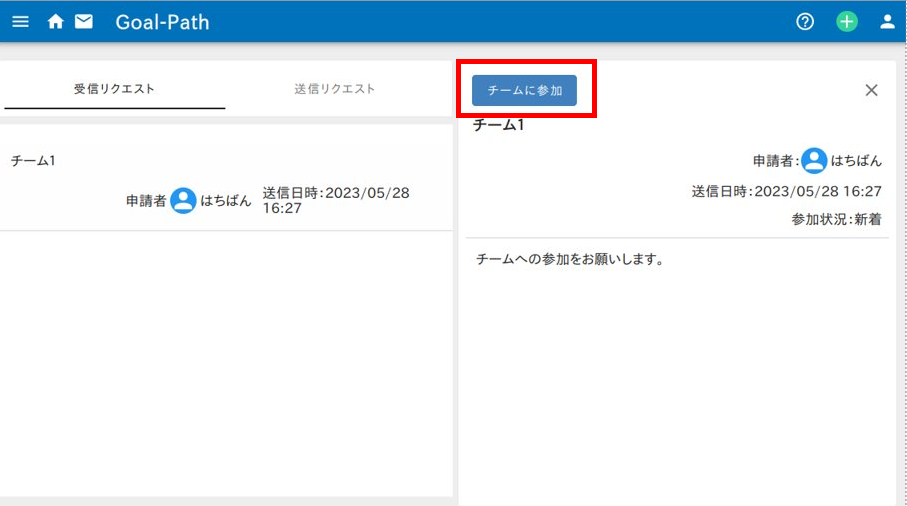This screenshot has width=907, height=506.
Task: Click はちばん avatar in the request list
Action: (183, 201)
